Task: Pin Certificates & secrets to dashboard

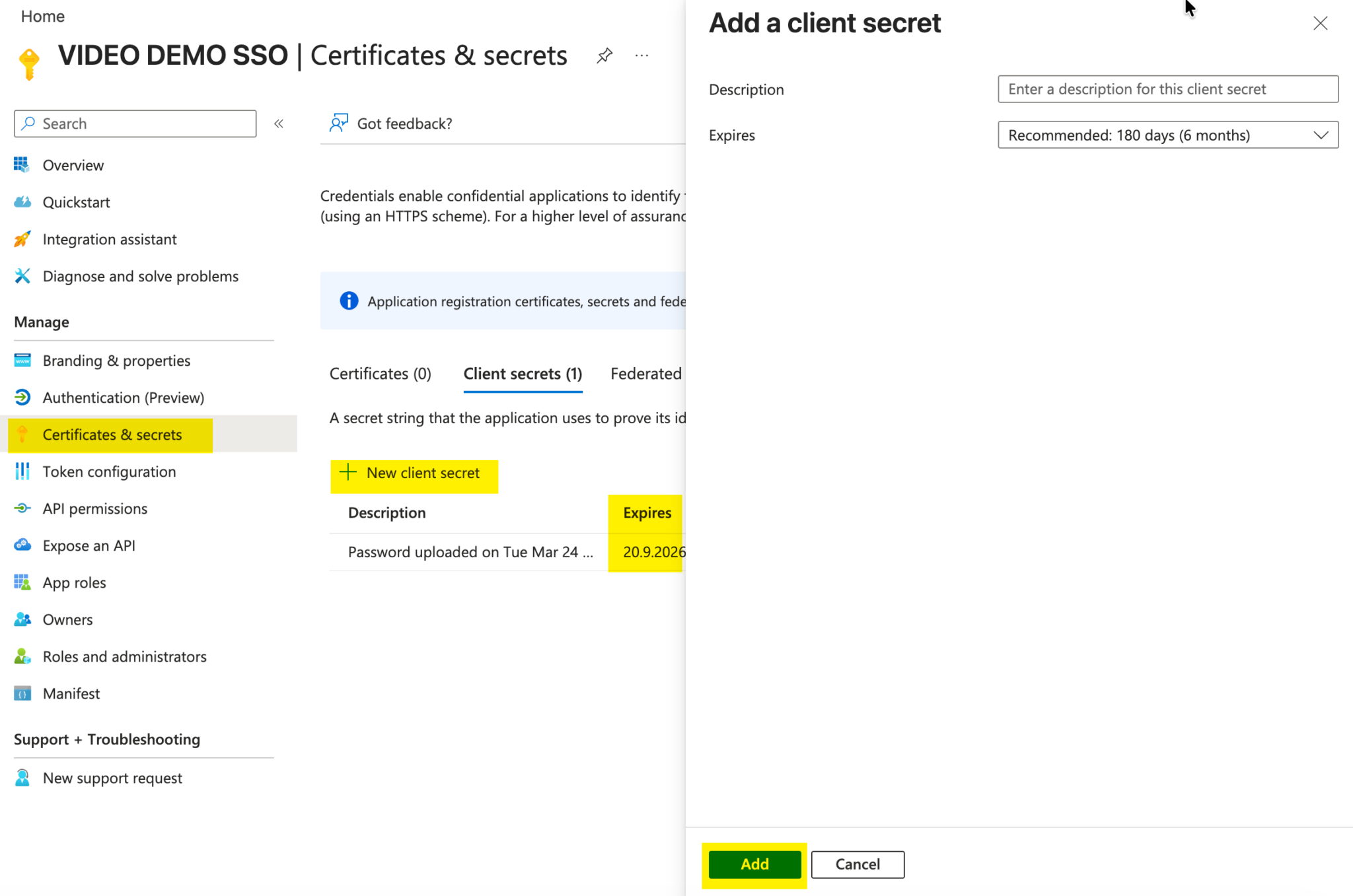Action: coord(604,55)
